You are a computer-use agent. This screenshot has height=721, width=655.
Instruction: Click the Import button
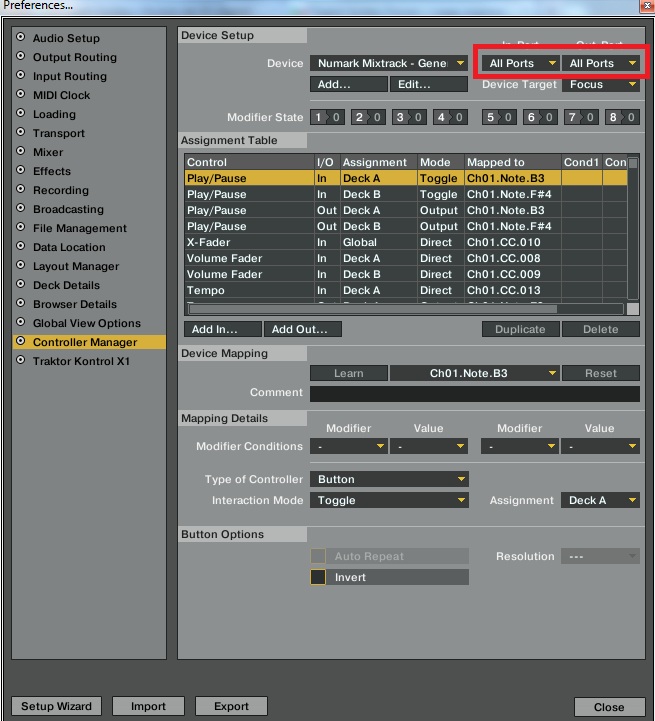click(x=148, y=706)
